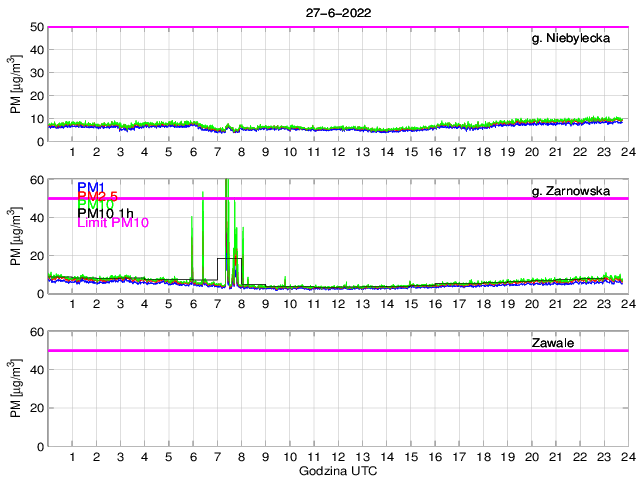This screenshot has height=480, width=640.
Task: Click the date title 27-6-2022
Action: tap(336, 11)
